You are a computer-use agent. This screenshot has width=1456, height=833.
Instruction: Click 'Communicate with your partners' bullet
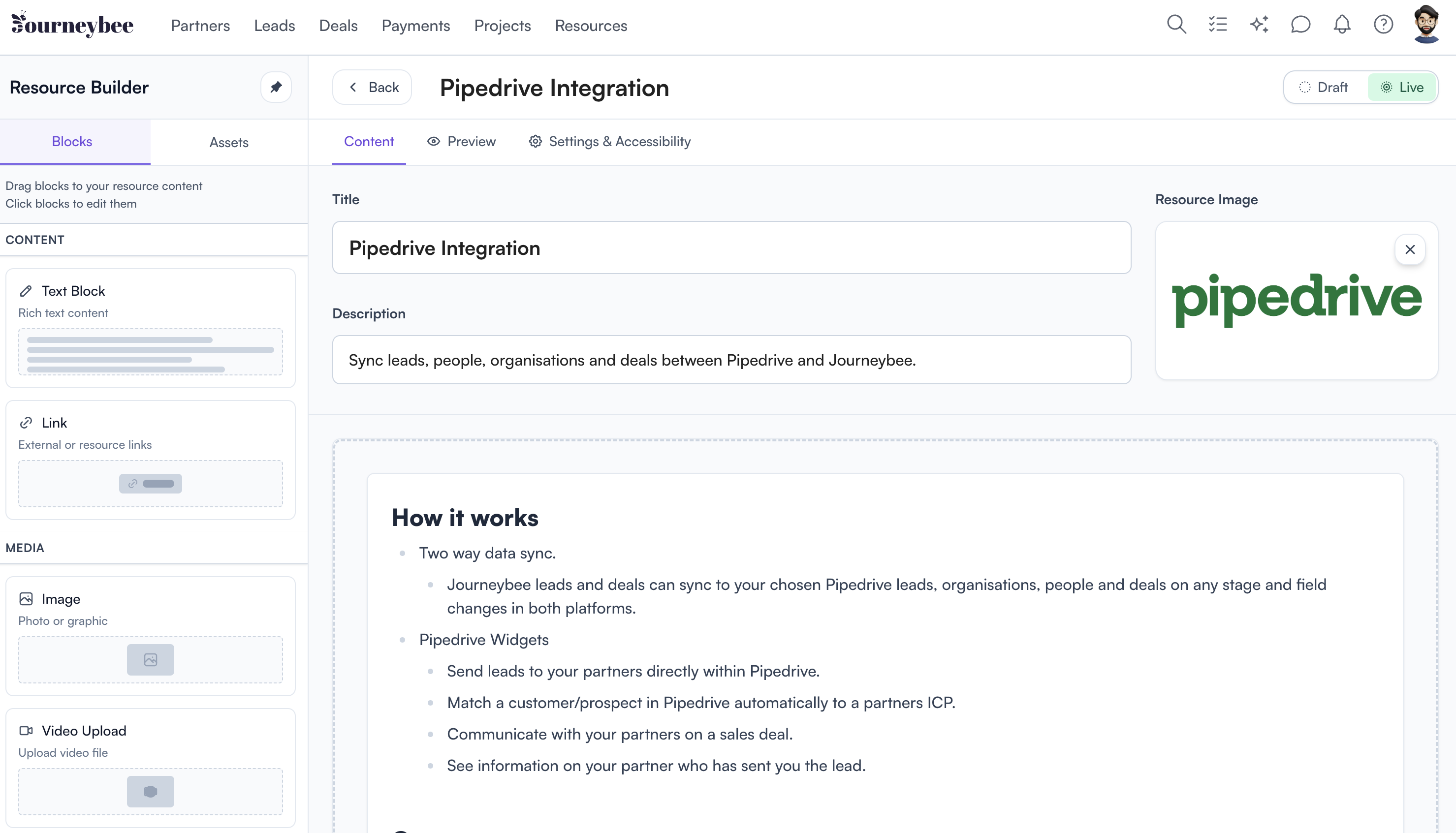(620, 734)
